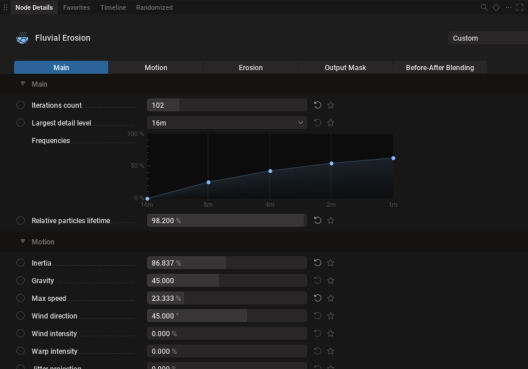
Task: Reset Relative particles lifetime value
Action: (x=317, y=221)
